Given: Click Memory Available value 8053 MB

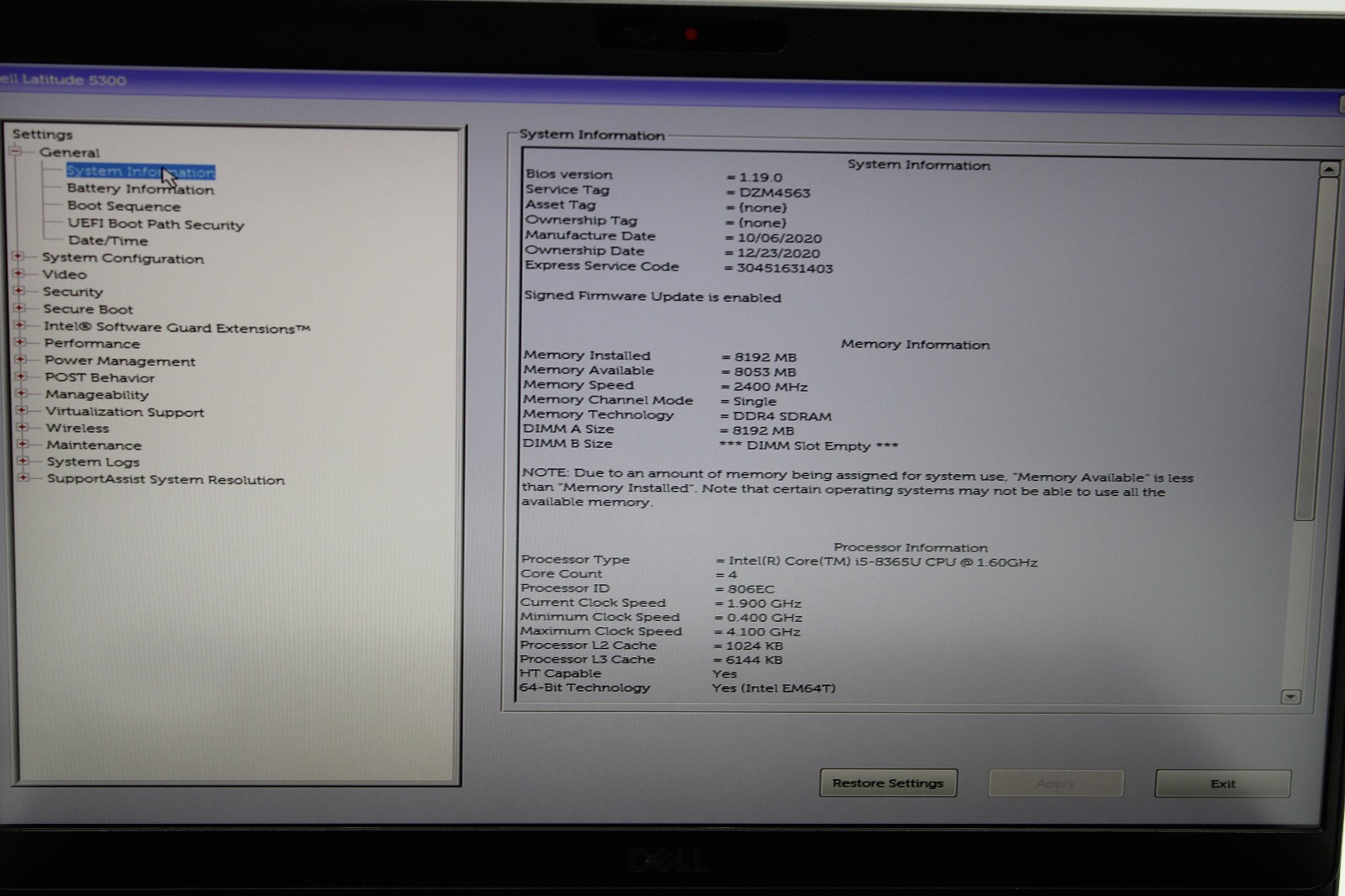Looking at the screenshot, I should click(764, 372).
